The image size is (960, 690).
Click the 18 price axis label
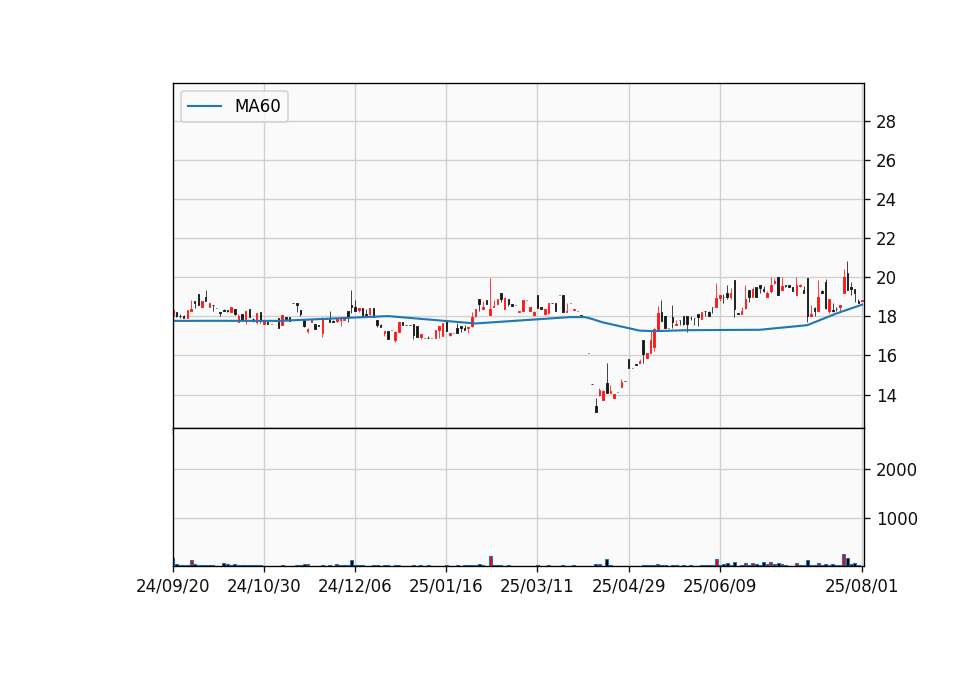pyautogui.click(x=886, y=317)
